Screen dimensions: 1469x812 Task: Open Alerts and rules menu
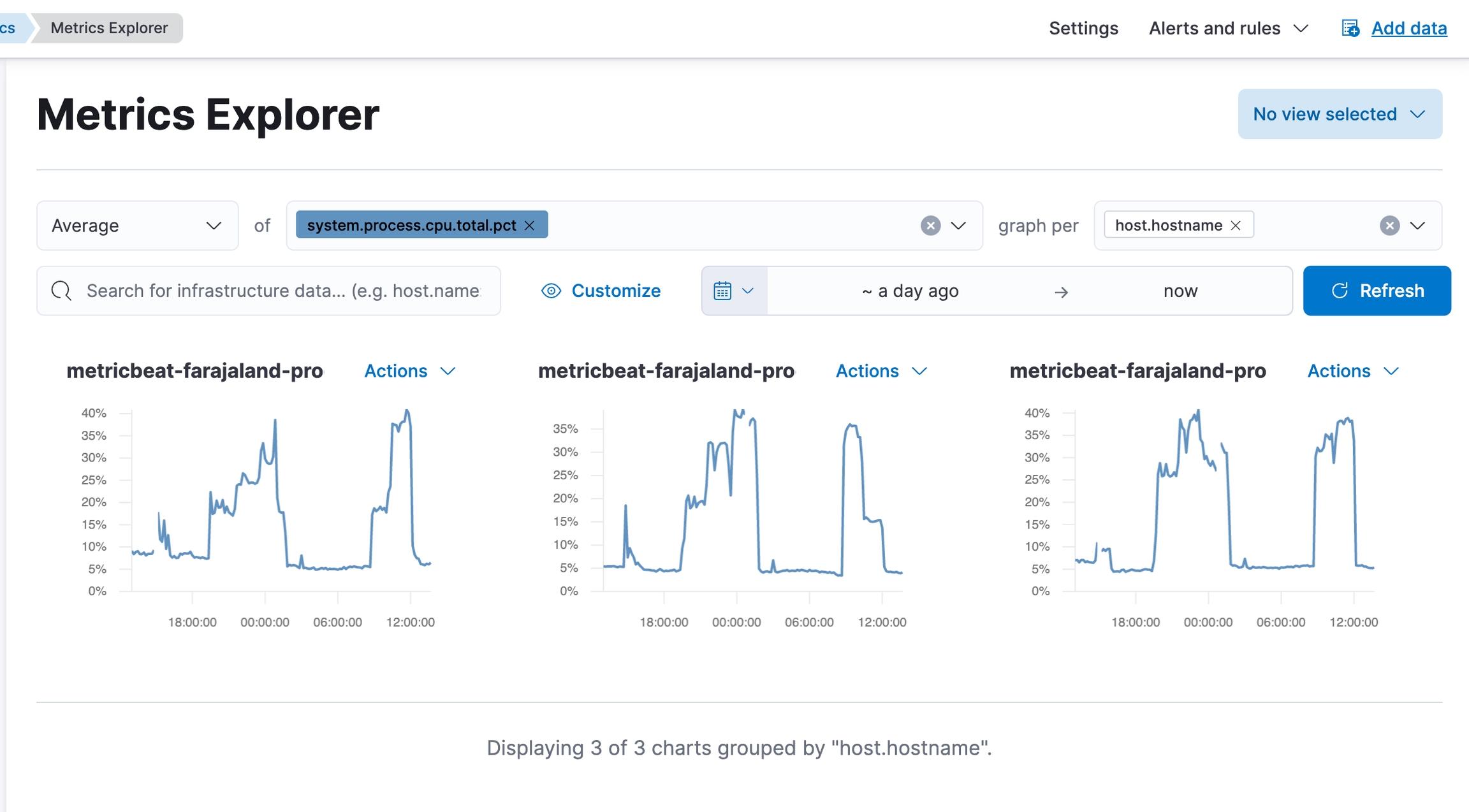(x=1228, y=28)
